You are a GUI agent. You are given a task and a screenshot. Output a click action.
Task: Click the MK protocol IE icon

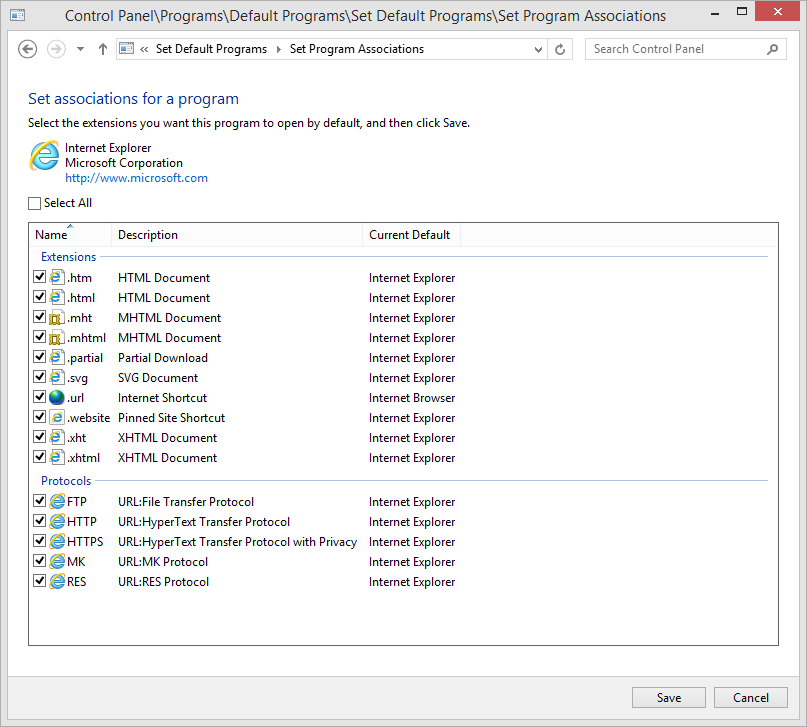point(57,561)
